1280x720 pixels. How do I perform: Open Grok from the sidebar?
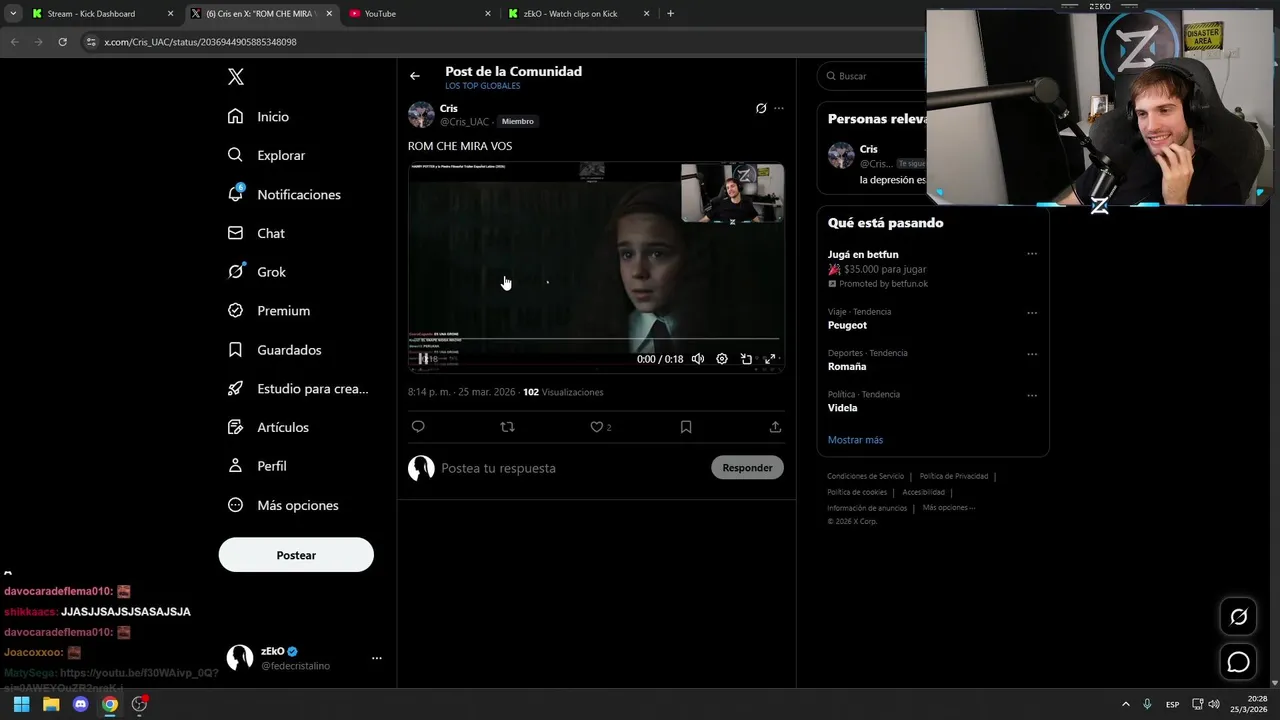(256, 272)
